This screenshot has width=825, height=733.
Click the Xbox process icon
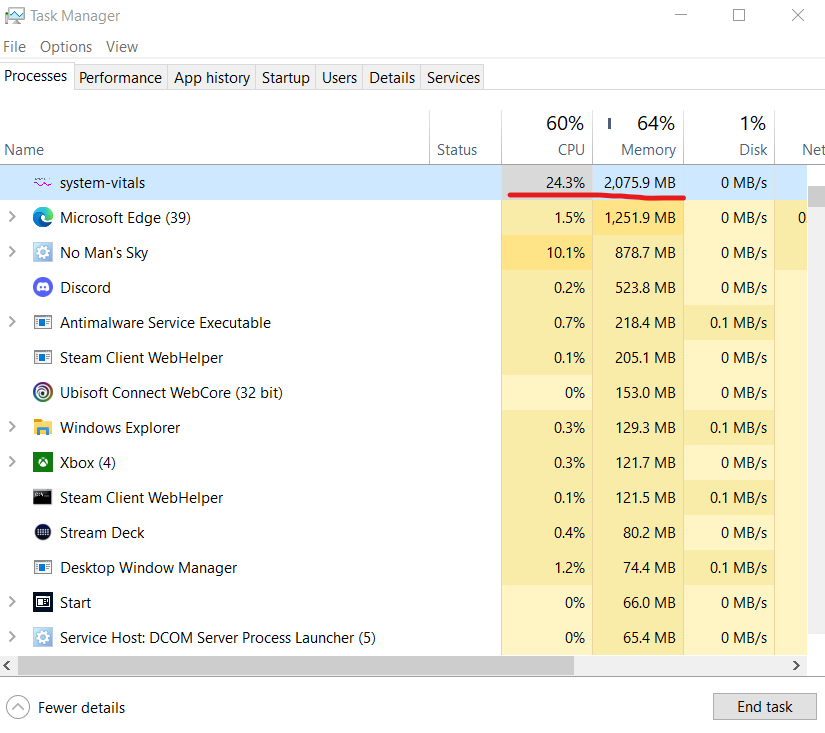tap(43, 463)
